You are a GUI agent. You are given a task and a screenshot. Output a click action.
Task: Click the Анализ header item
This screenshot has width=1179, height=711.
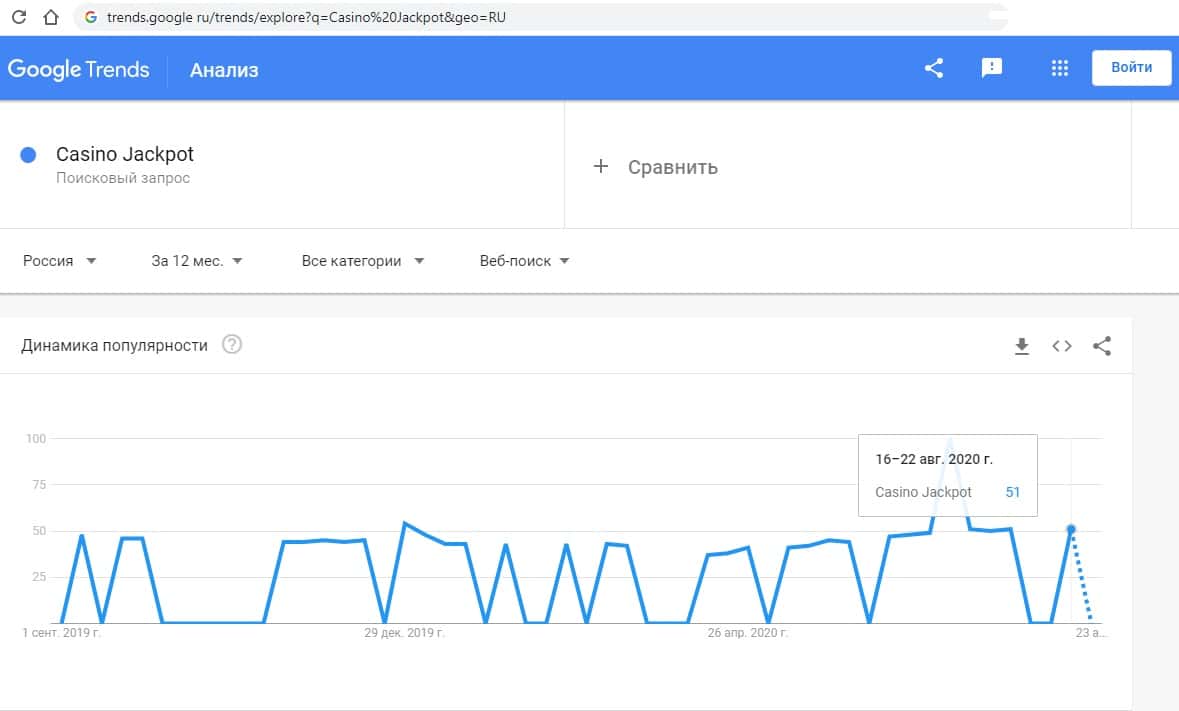coord(225,70)
